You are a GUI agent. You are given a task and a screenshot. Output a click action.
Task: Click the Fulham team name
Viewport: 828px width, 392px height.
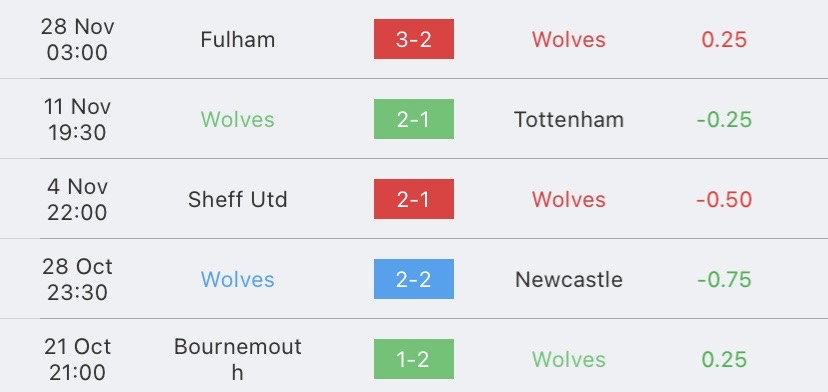[x=238, y=40]
